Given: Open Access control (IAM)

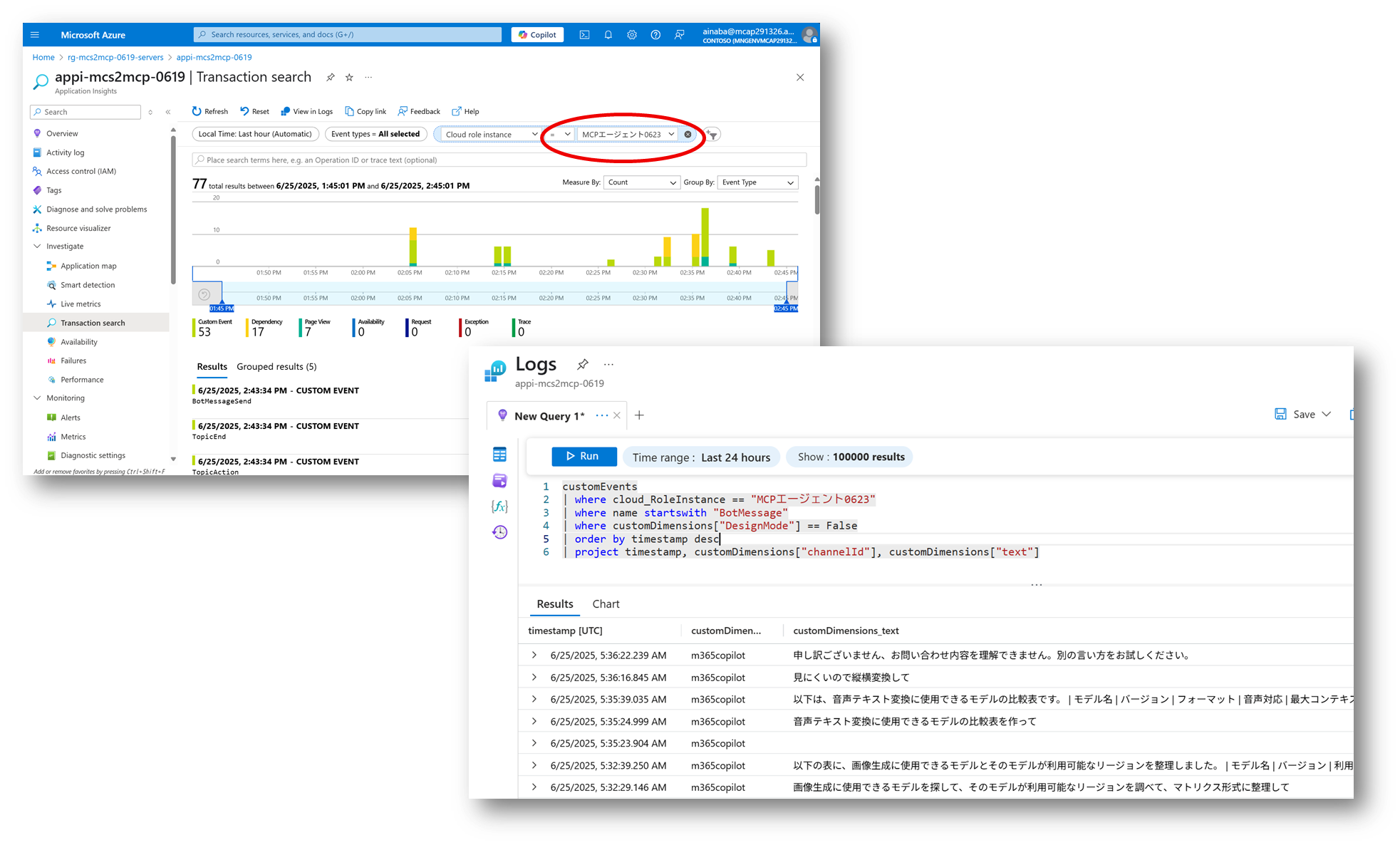Looking at the screenshot, I should (81, 171).
